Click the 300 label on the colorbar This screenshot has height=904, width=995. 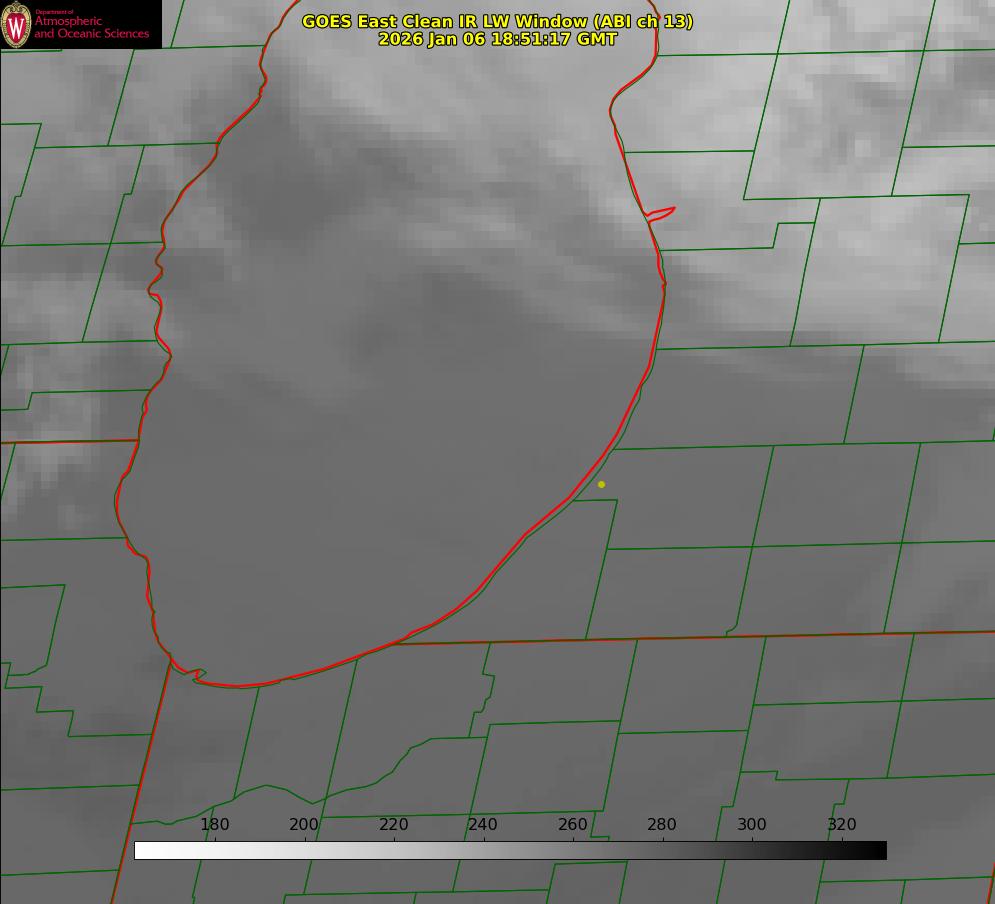(x=752, y=824)
